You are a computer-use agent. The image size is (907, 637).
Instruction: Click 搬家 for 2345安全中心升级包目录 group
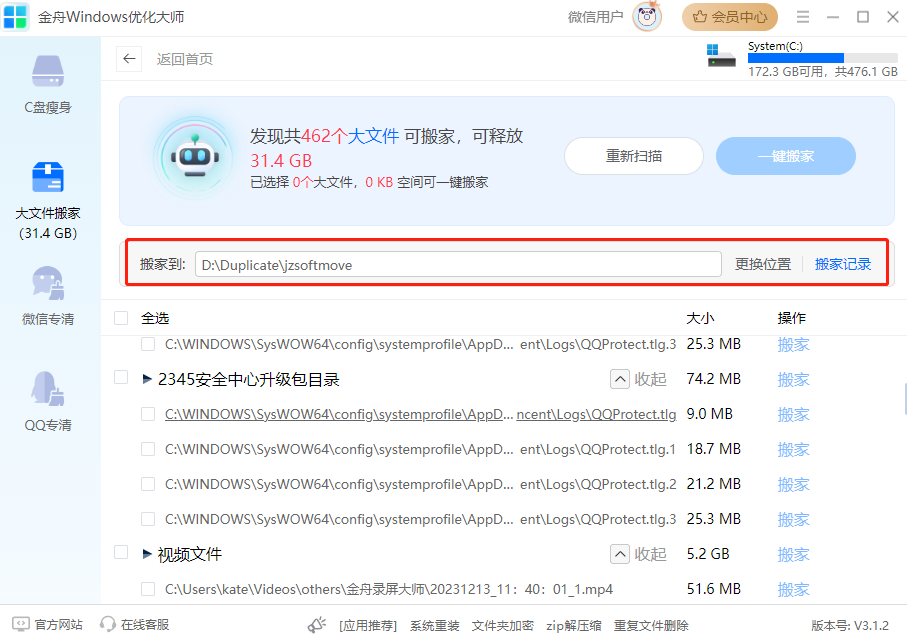(794, 380)
